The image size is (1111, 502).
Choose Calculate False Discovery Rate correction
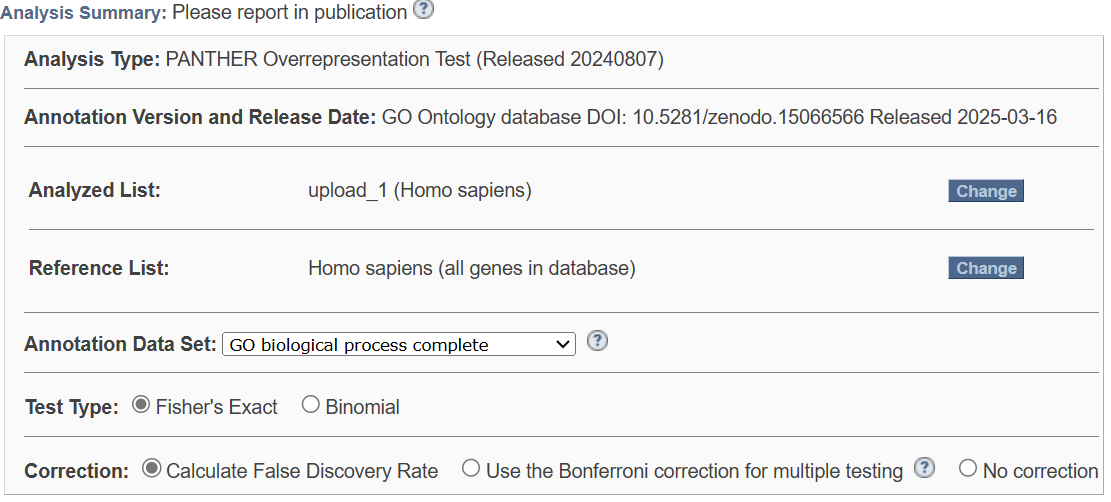click(151, 469)
